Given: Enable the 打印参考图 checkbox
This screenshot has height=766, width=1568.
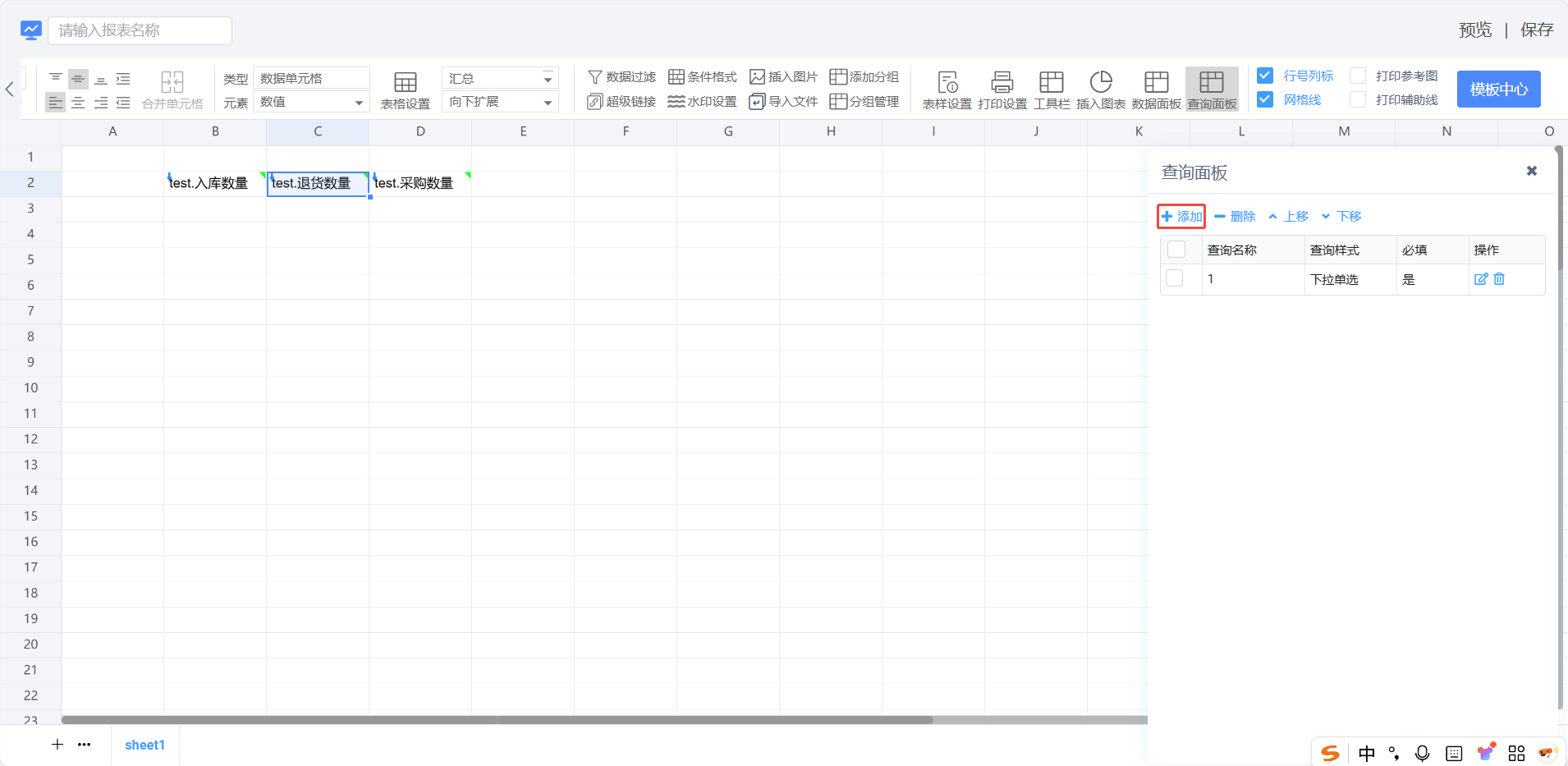Looking at the screenshot, I should tap(1358, 76).
